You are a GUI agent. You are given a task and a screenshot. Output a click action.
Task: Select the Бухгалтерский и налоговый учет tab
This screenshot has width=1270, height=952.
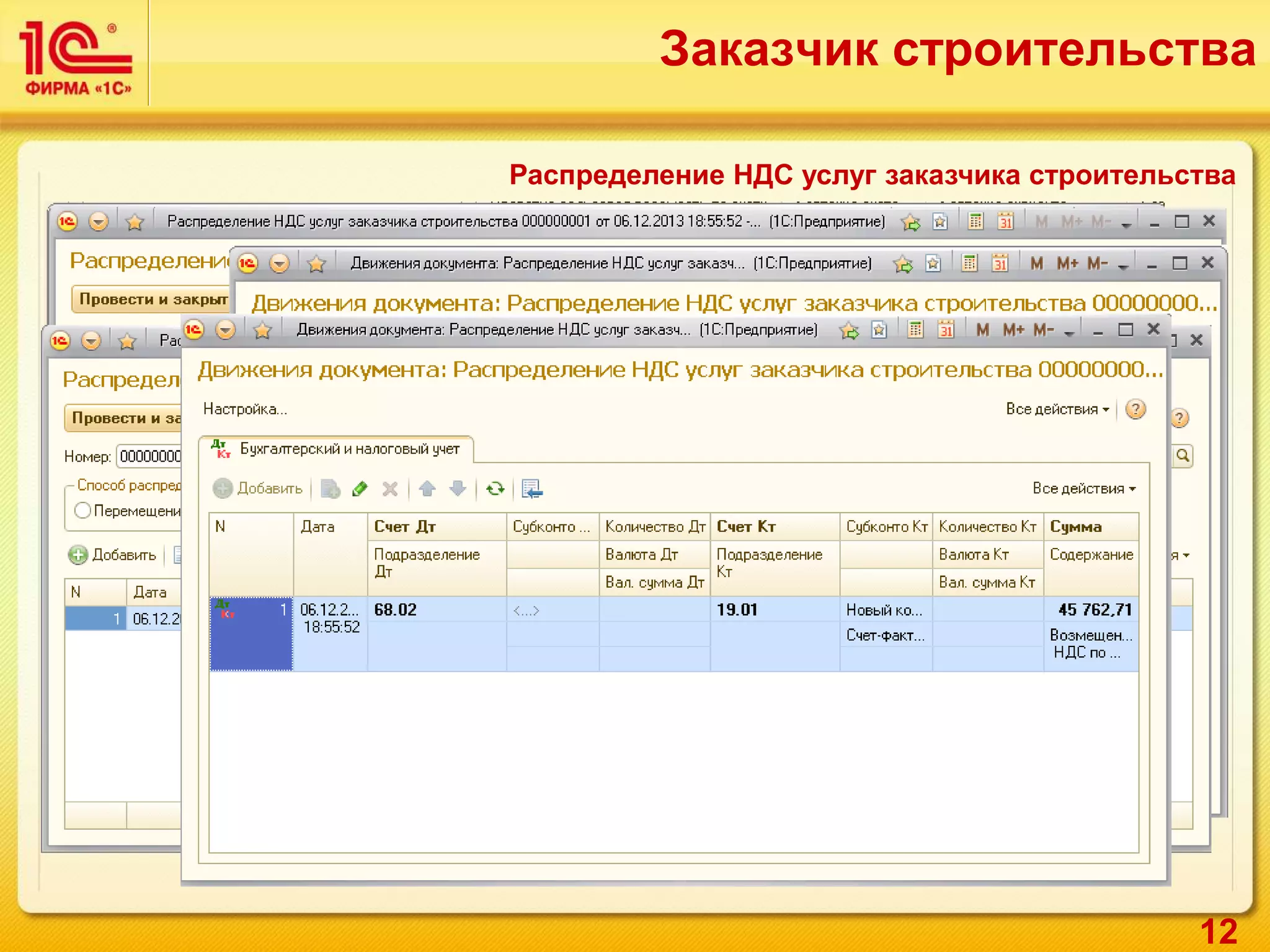(337, 449)
